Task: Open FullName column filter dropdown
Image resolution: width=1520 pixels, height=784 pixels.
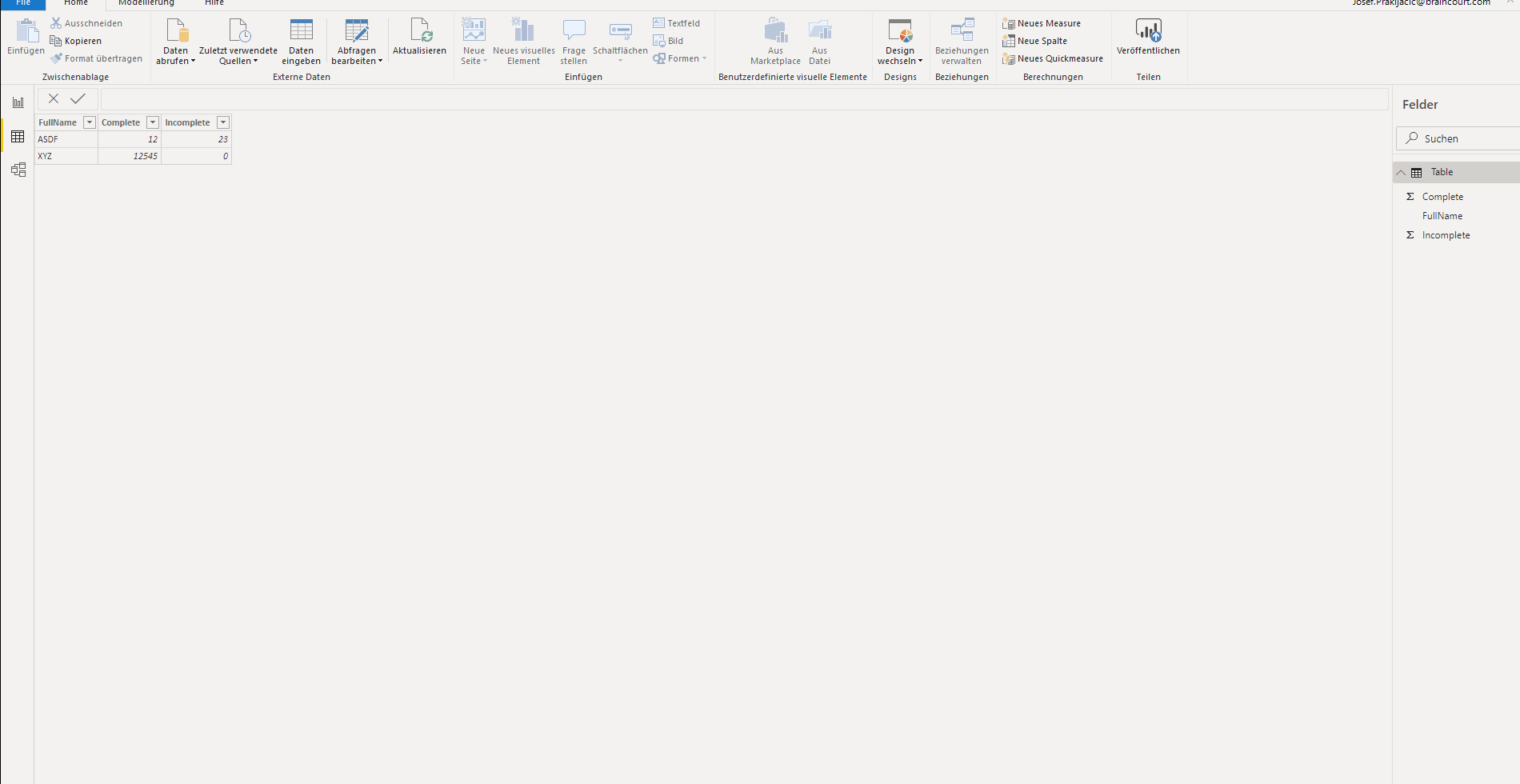Action: (90, 122)
